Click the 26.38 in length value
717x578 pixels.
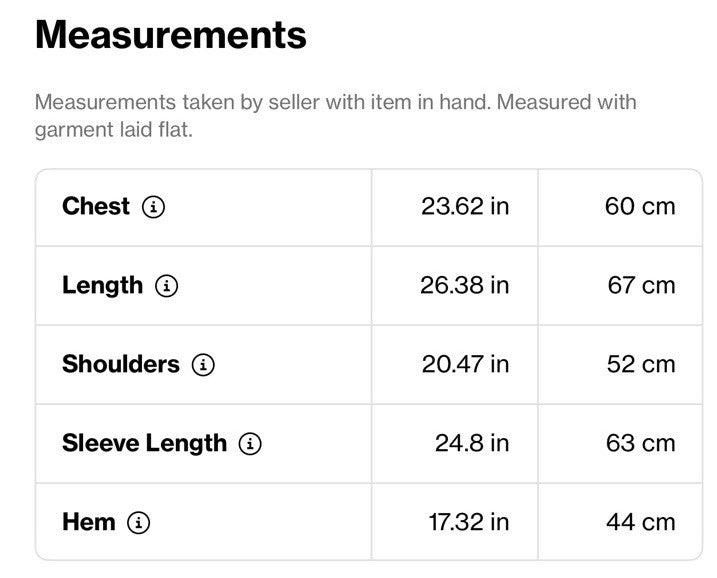(465, 285)
